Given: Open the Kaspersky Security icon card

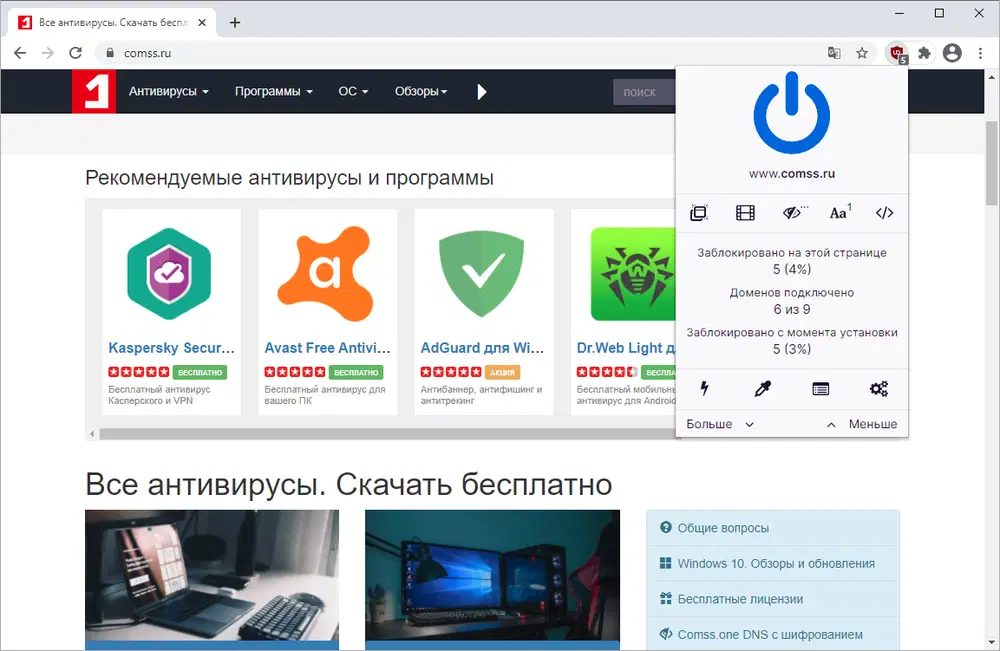Looking at the screenshot, I should pos(169,274).
